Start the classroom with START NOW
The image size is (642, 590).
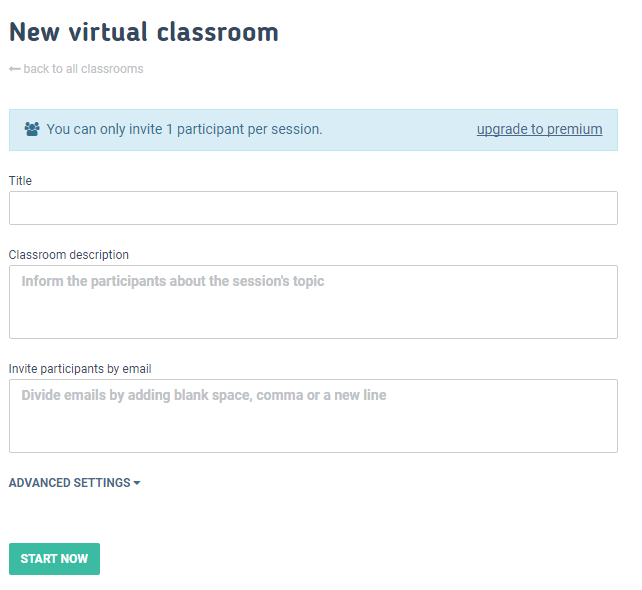54,559
